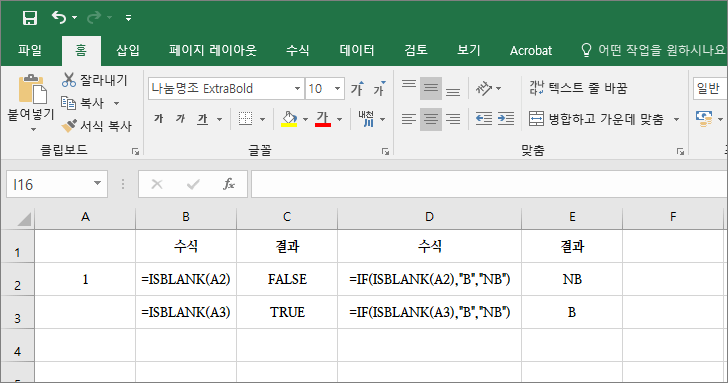This screenshot has height=383, width=728.
Task: Decrease indent icon
Action: tap(484, 119)
